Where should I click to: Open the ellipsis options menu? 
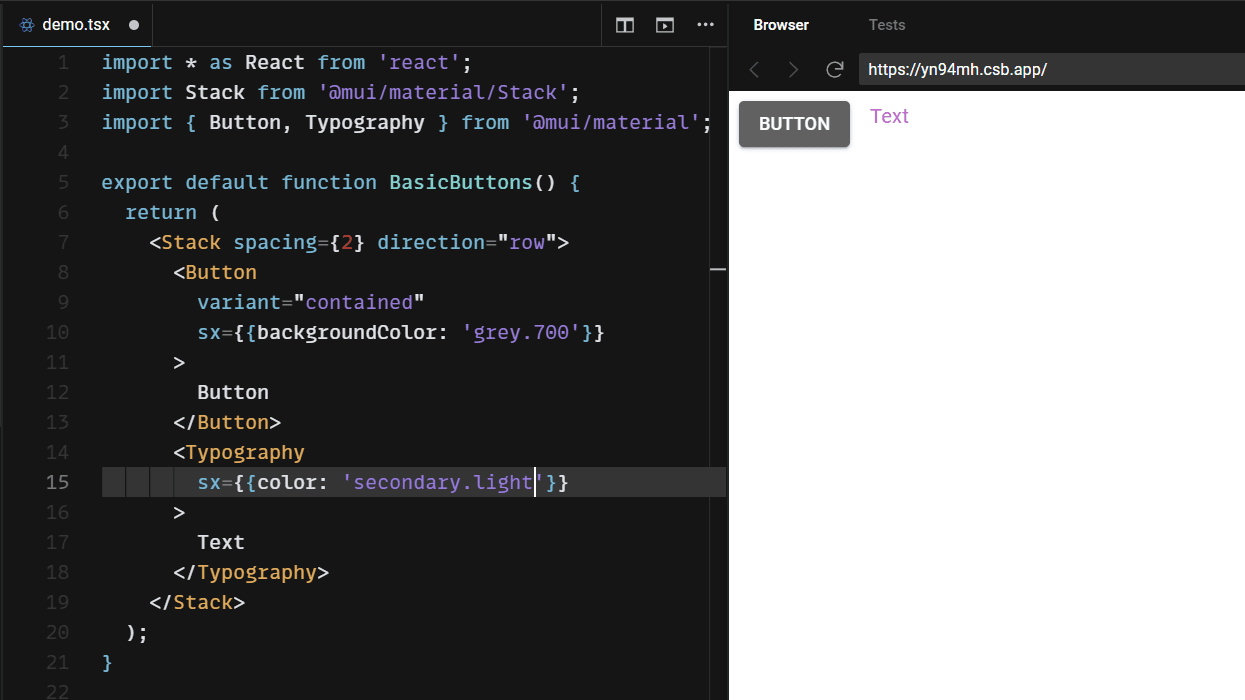pos(705,25)
